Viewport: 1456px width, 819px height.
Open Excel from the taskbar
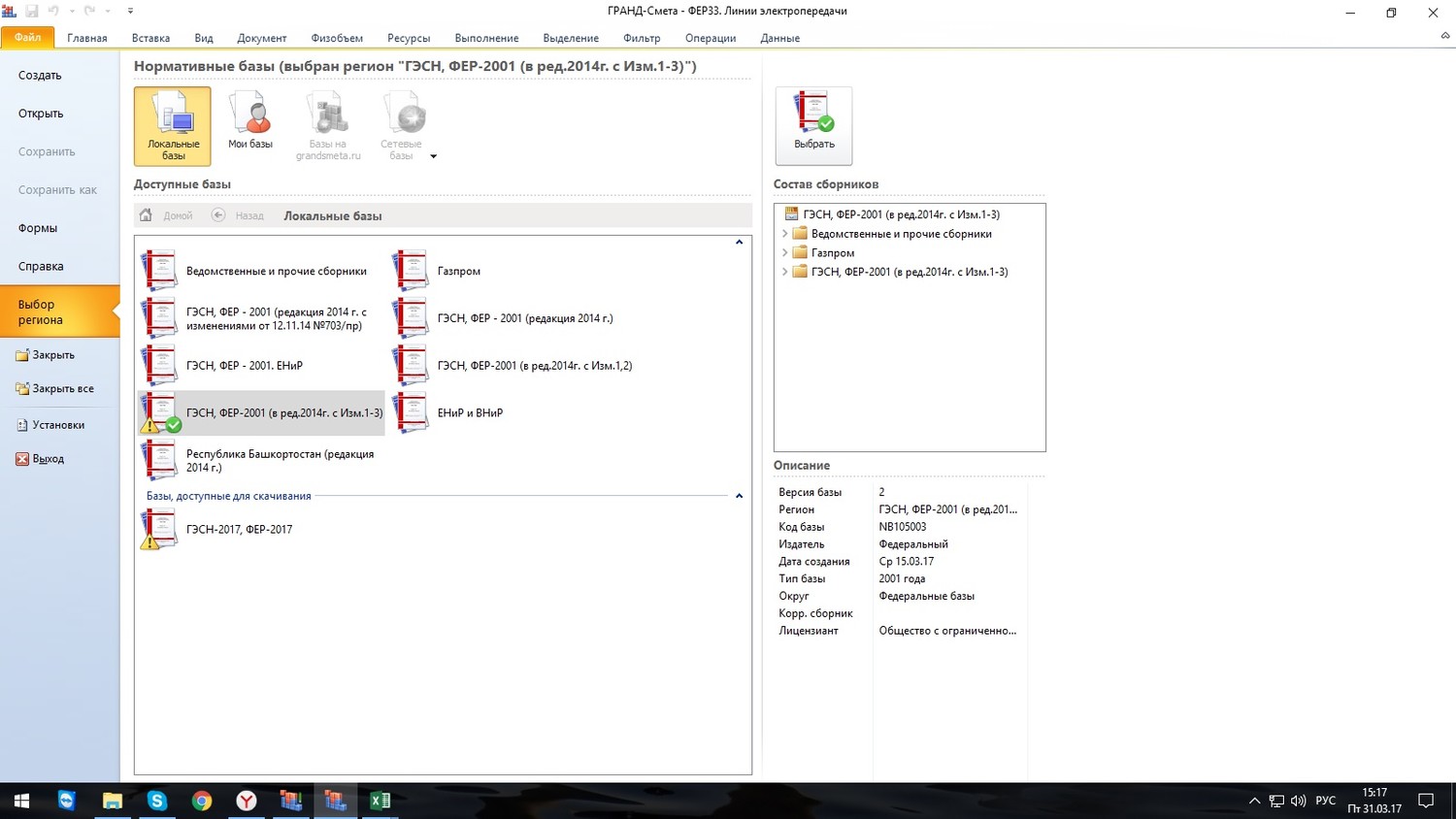tap(380, 801)
